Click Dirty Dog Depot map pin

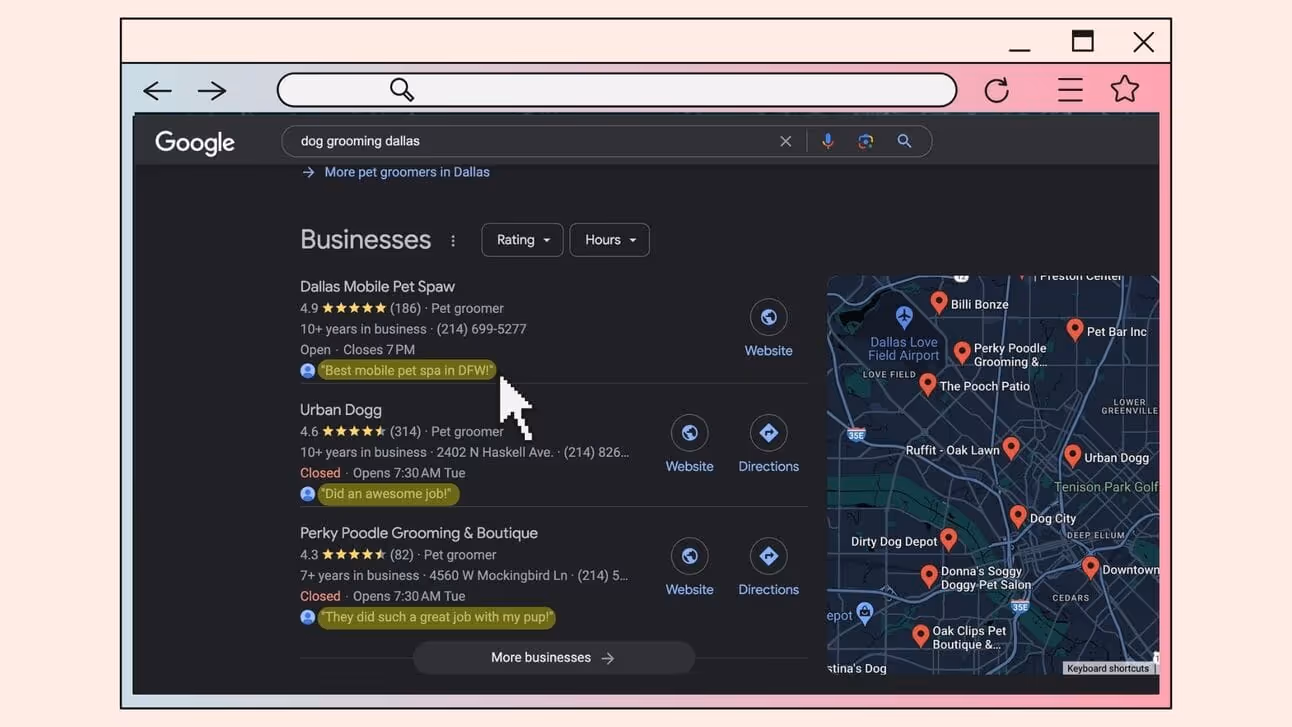pyautogui.click(x=948, y=540)
